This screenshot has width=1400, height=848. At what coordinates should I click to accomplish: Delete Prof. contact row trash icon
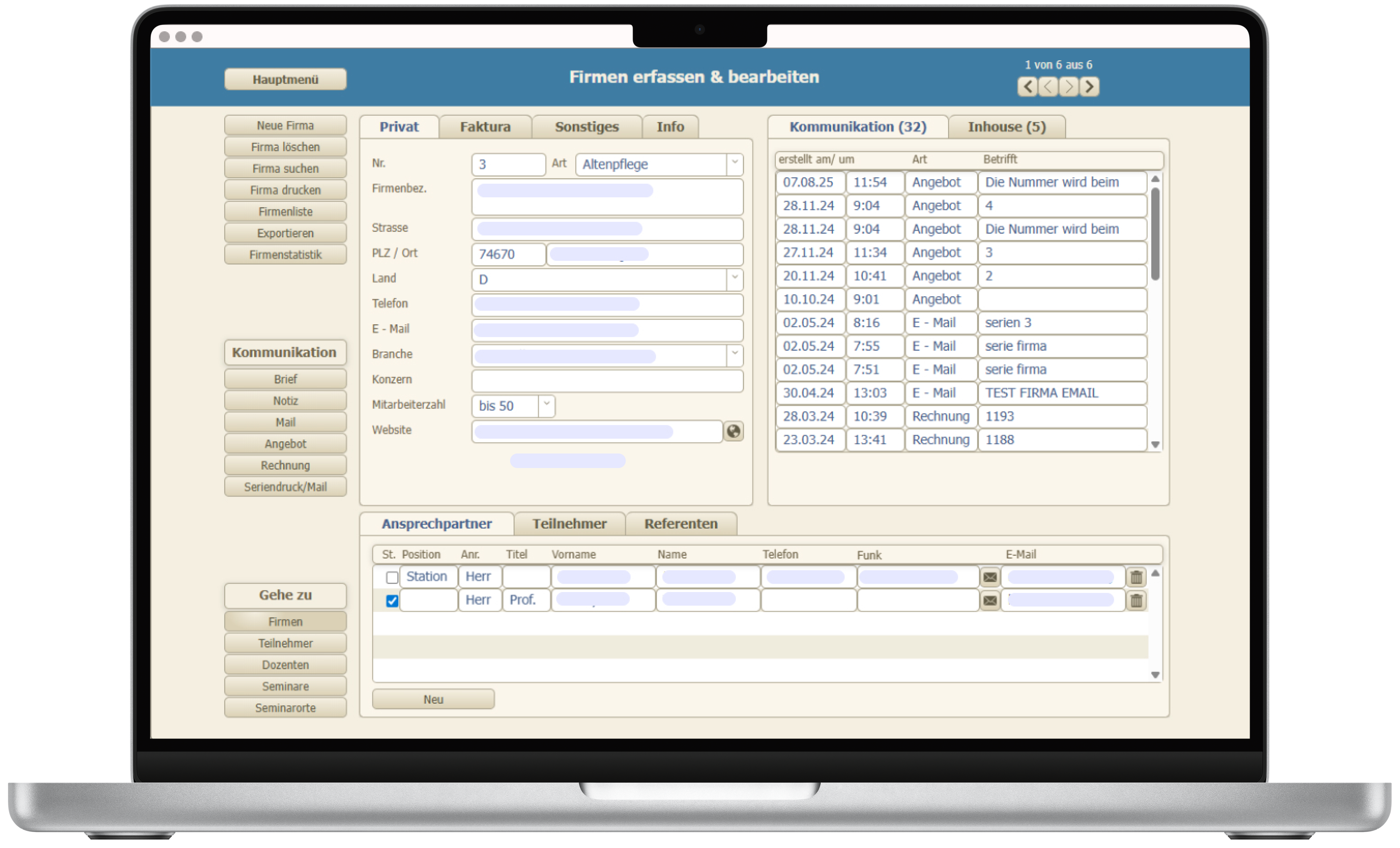tap(1136, 600)
